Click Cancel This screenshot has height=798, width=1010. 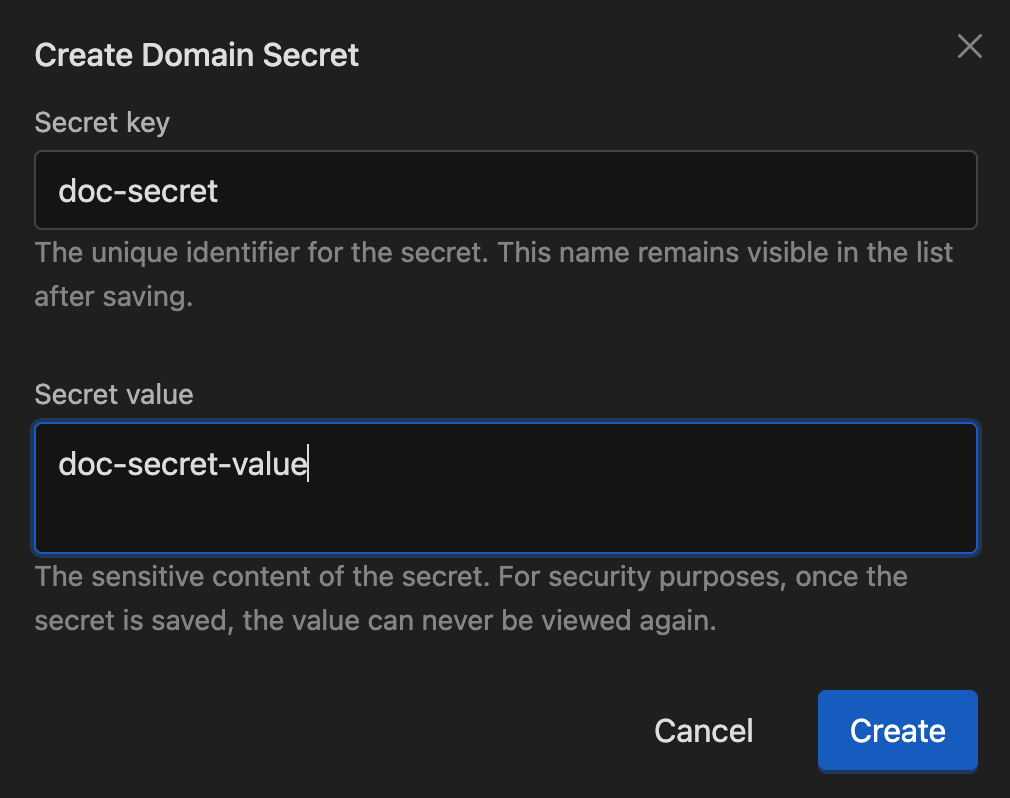click(703, 731)
